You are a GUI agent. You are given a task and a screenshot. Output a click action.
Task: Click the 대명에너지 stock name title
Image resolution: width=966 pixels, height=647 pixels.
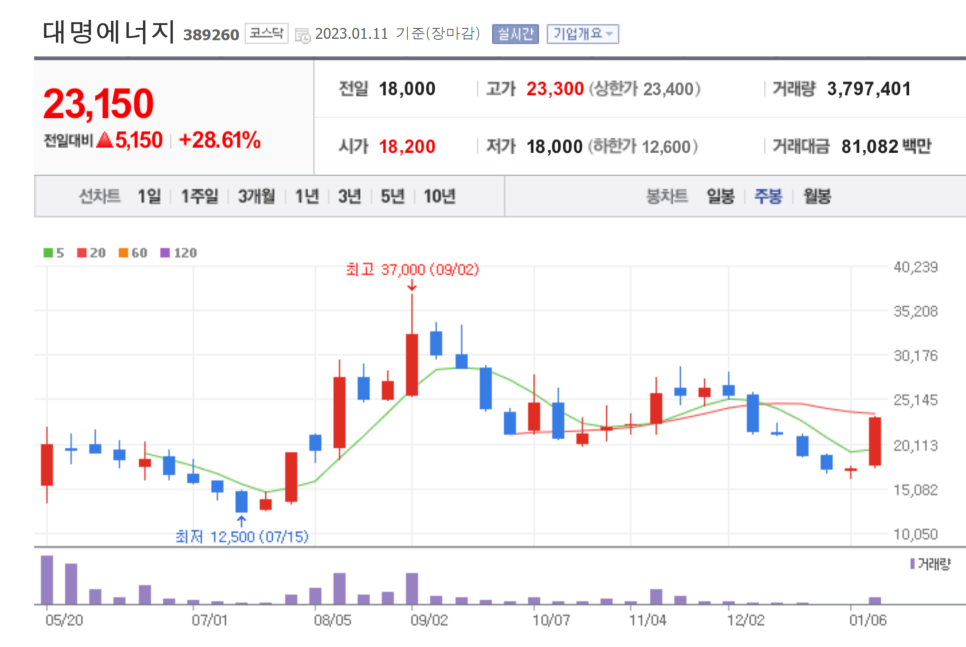[x=108, y=32]
